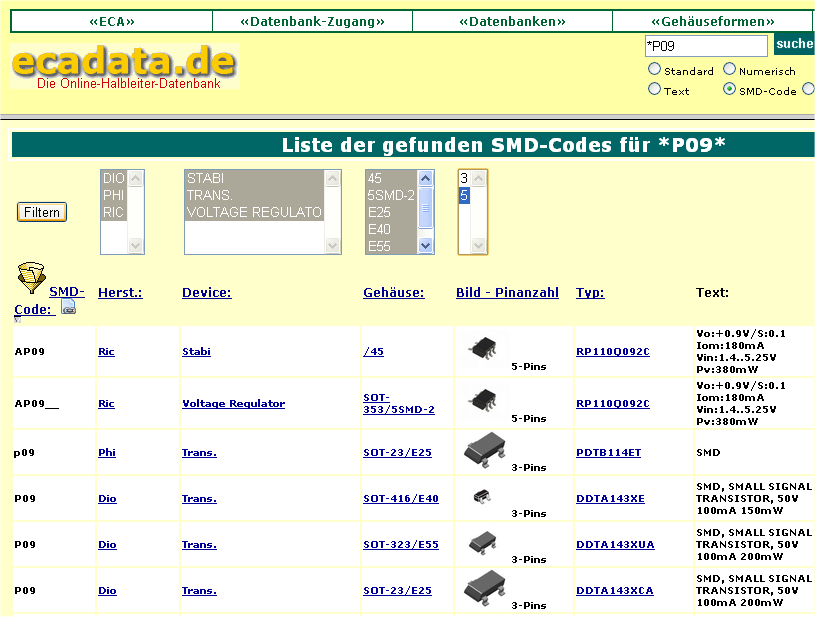Sort by Bild - Pinanzahl header
This screenshot has width=815, height=617.
(507, 293)
